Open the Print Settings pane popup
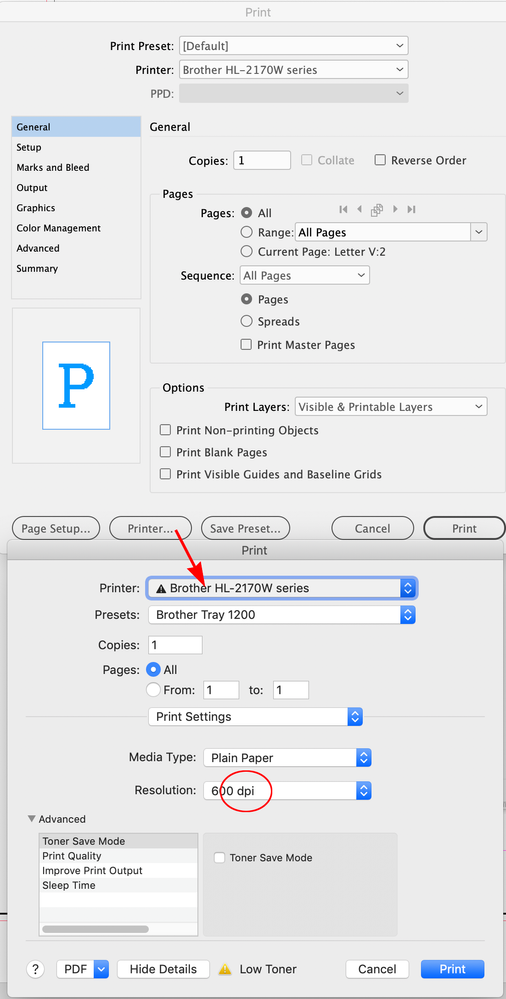Image resolution: width=506 pixels, height=999 pixels. click(x=256, y=716)
